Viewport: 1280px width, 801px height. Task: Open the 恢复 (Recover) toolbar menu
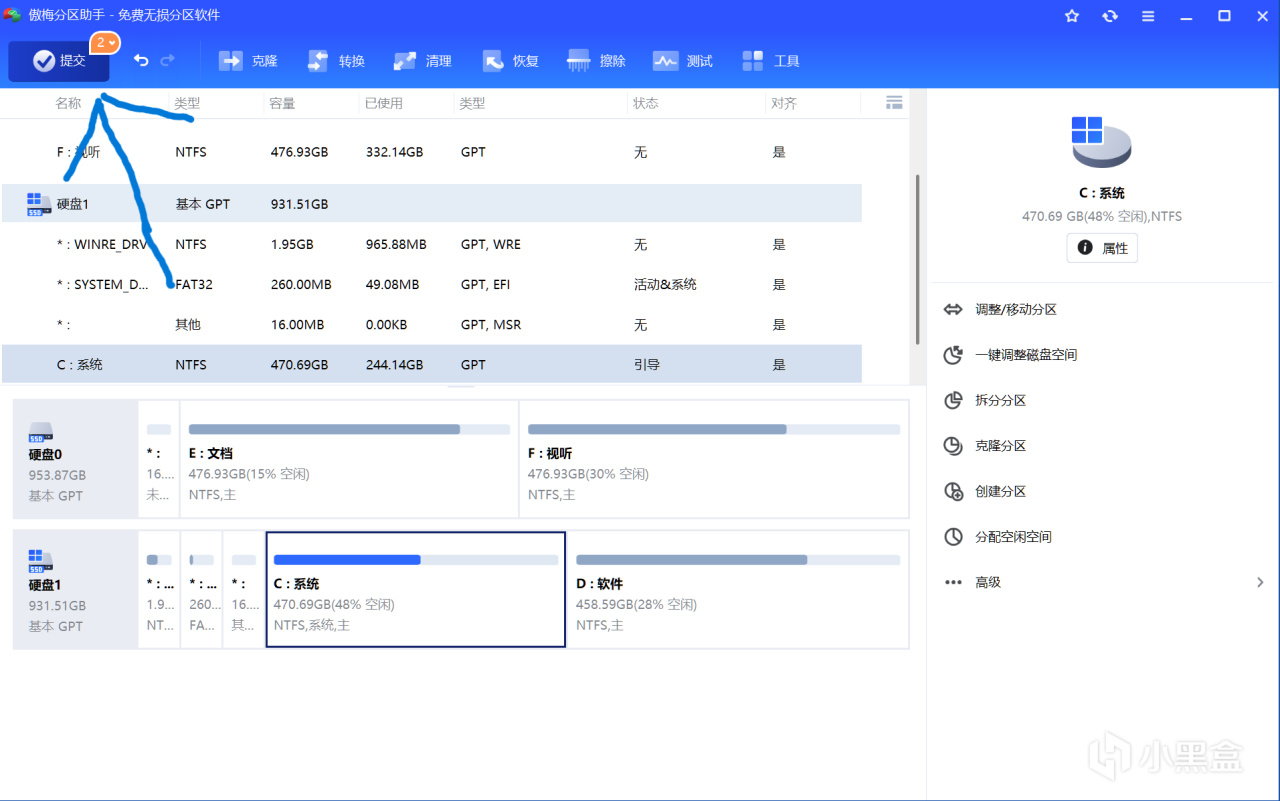[511, 61]
